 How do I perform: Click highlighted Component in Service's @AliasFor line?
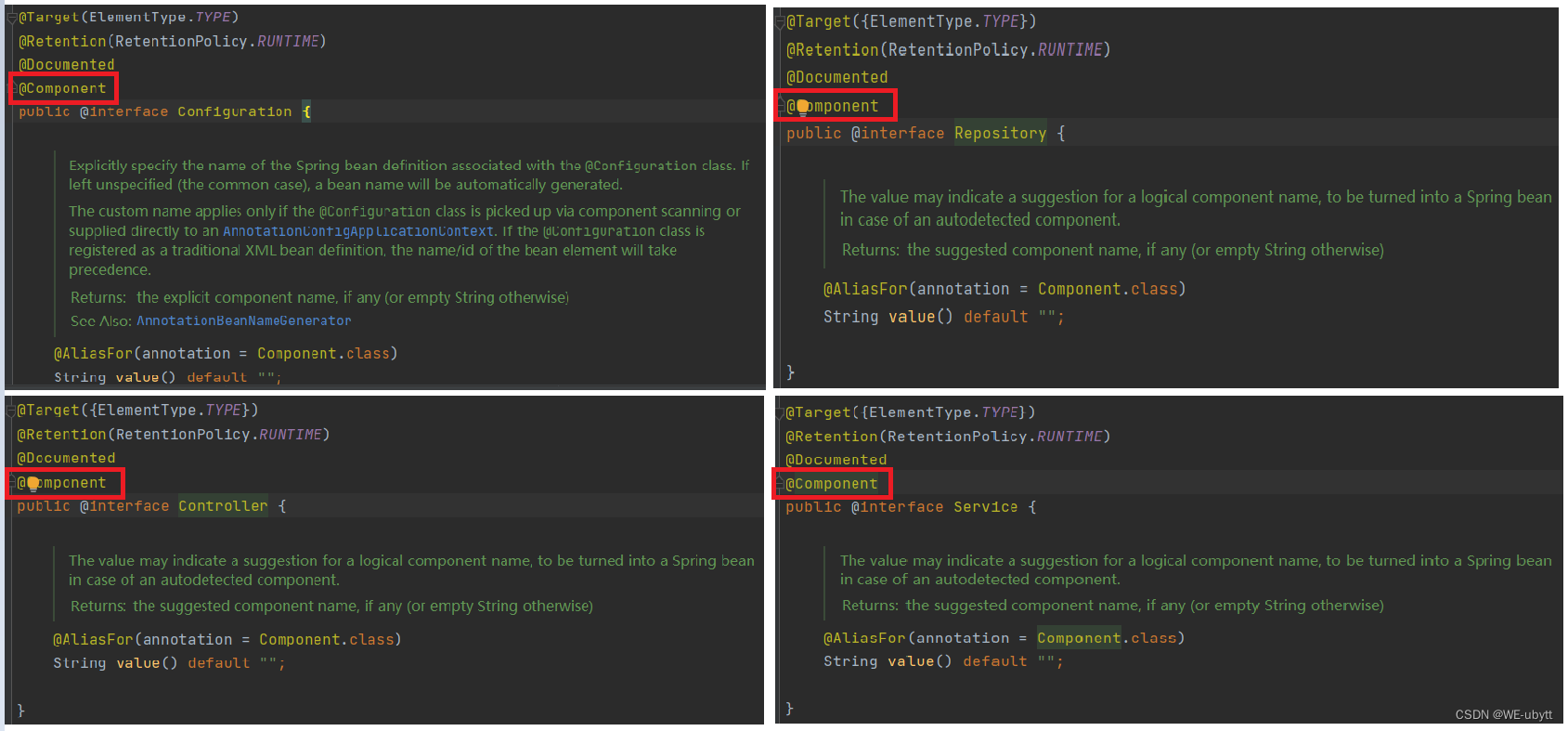point(1079,638)
